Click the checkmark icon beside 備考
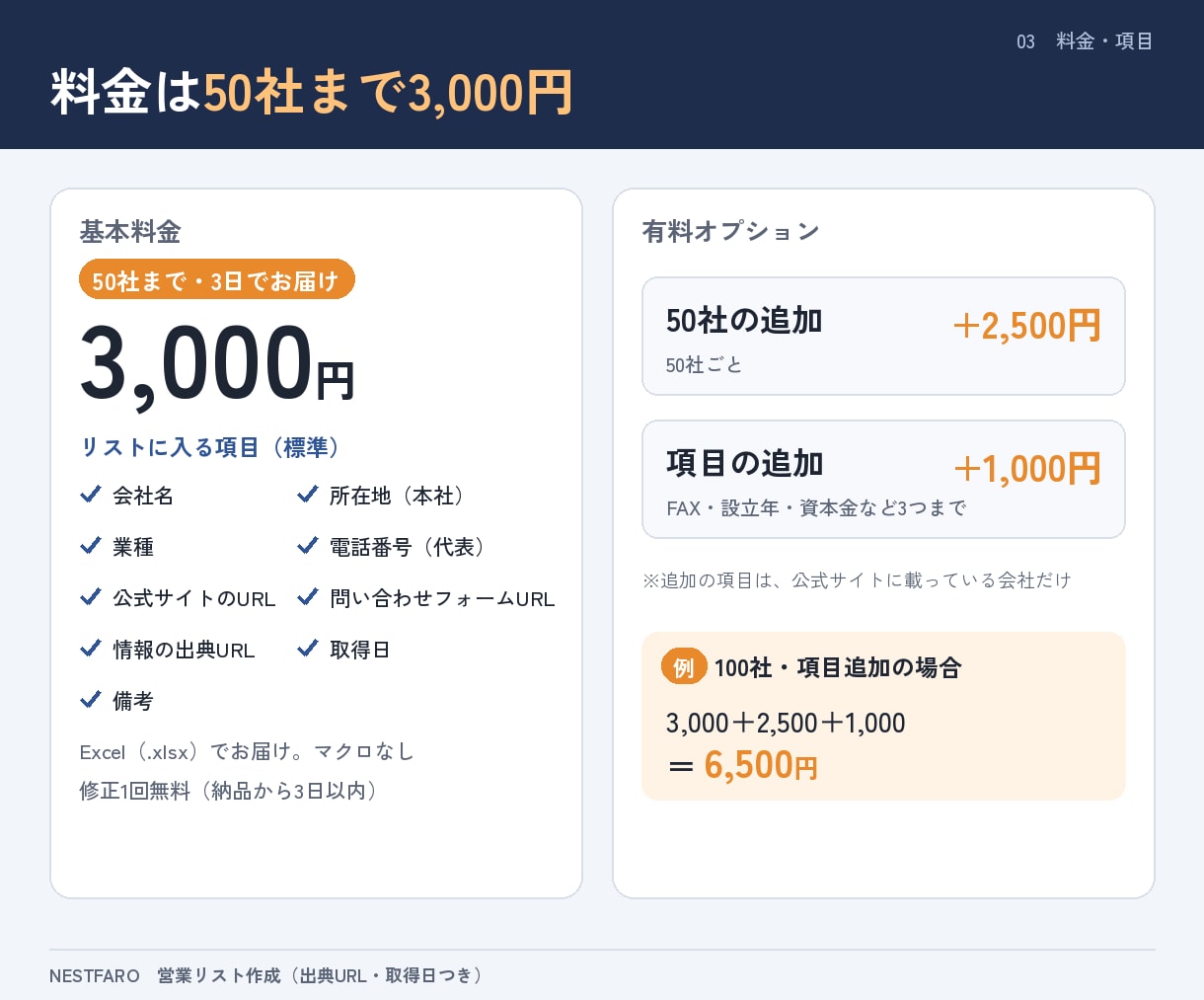 91,699
